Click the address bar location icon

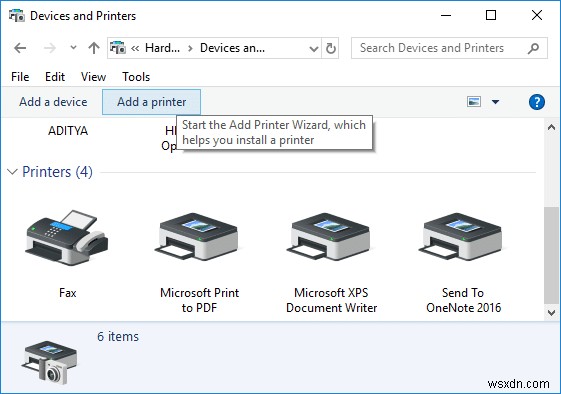(118, 48)
